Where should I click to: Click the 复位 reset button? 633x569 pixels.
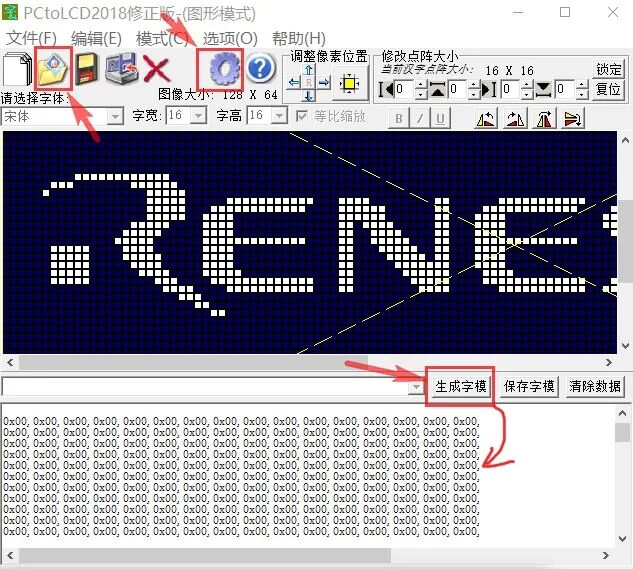pyautogui.click(x=609, y=89)
